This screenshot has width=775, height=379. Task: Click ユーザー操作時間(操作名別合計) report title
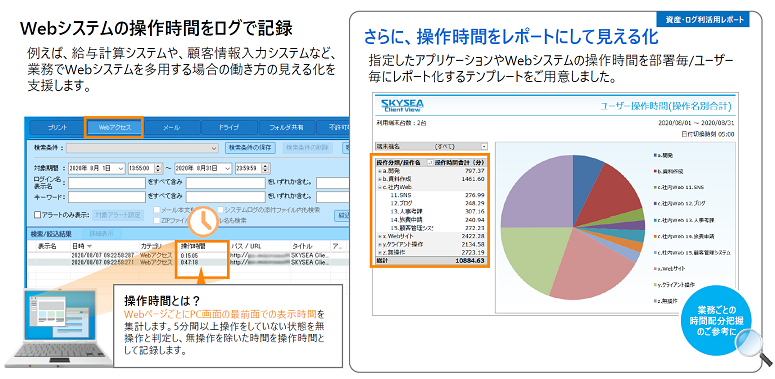(666, 106)
